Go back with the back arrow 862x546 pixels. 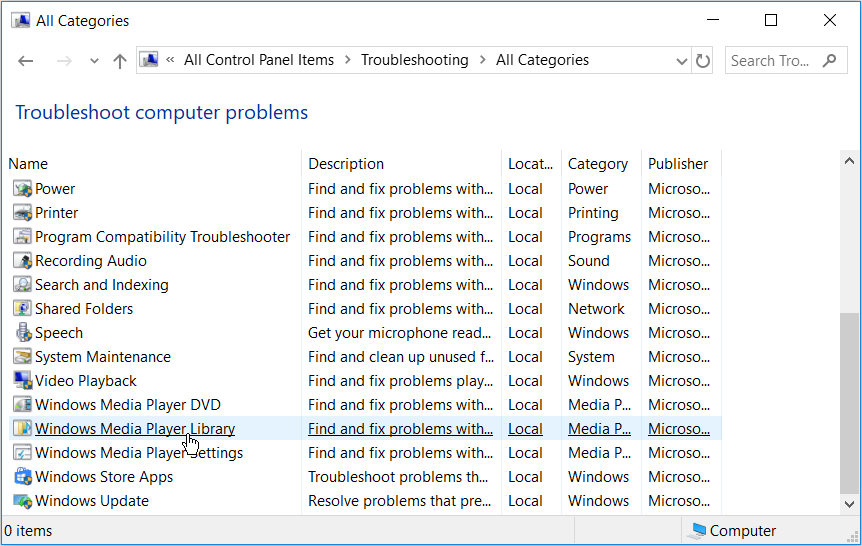[x=26, y=61]
